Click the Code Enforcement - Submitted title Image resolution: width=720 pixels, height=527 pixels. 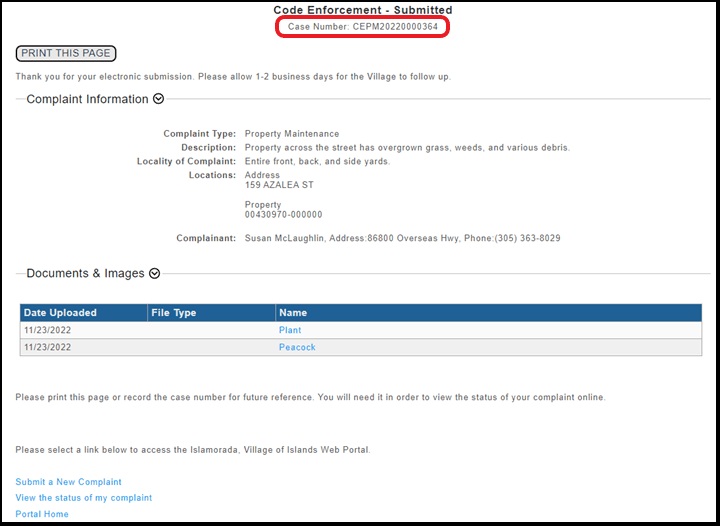[x=363, y=10]
